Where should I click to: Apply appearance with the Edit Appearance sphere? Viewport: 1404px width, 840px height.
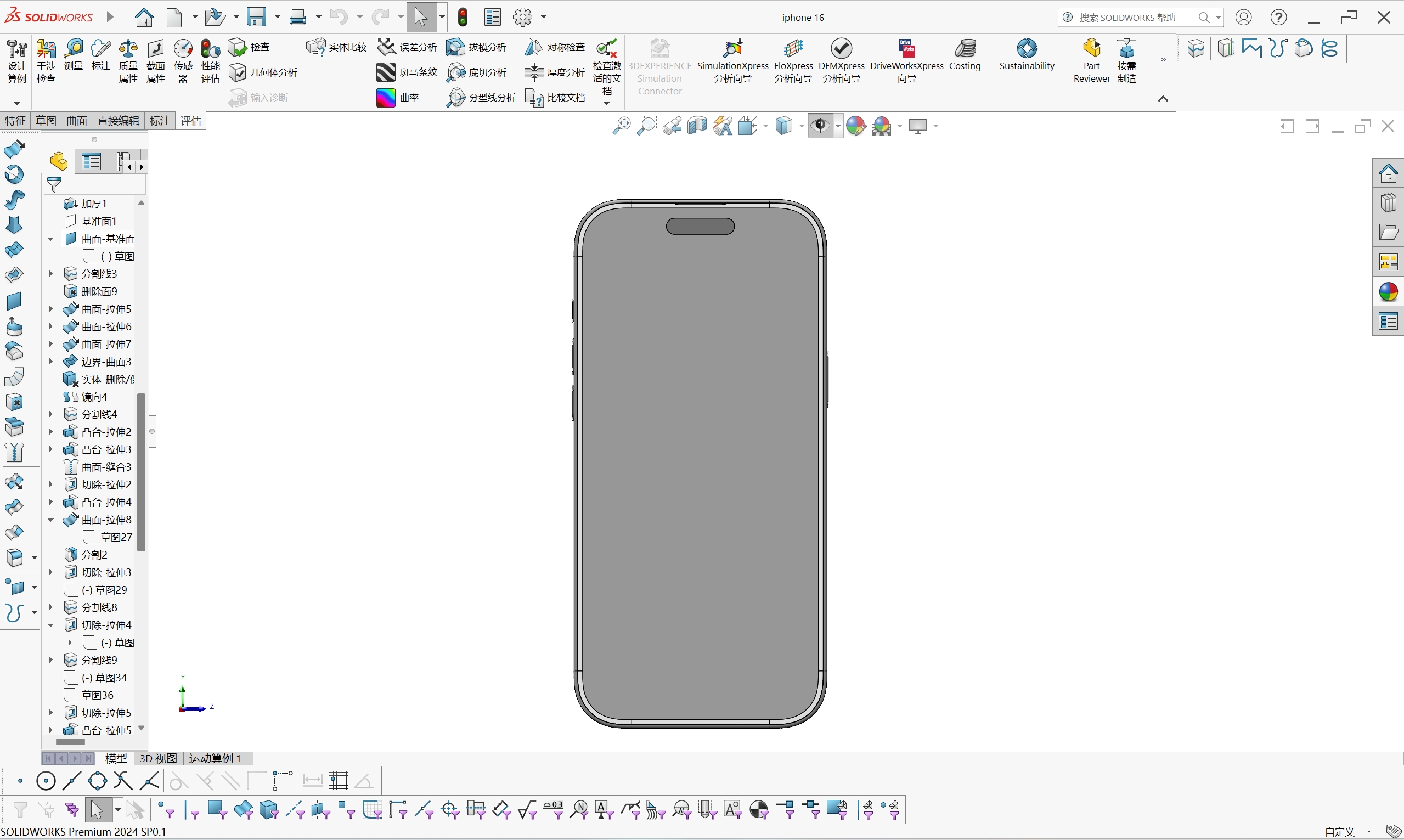[856, 126]
